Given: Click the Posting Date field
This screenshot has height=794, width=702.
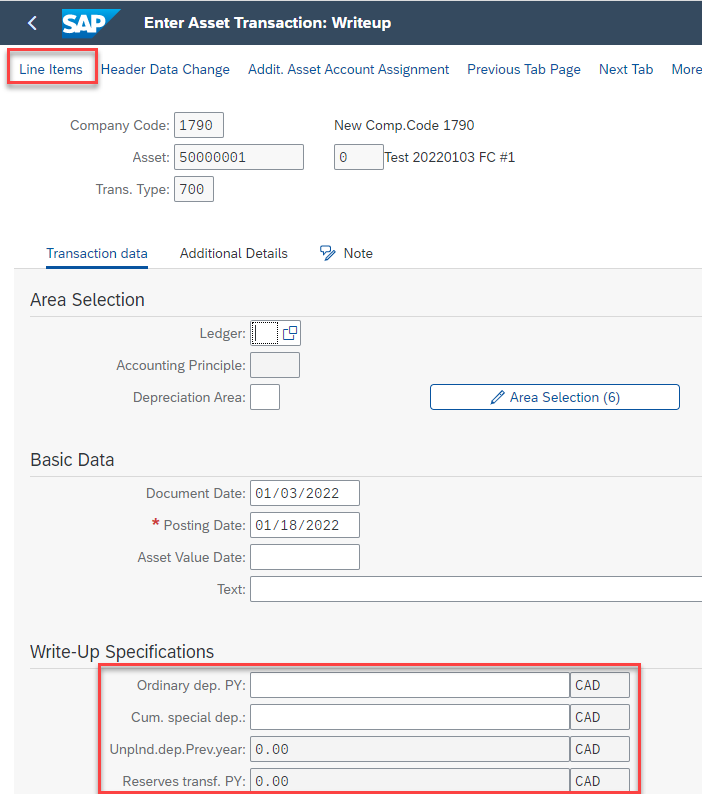Looking at the screenshot, I should [305, 525].
